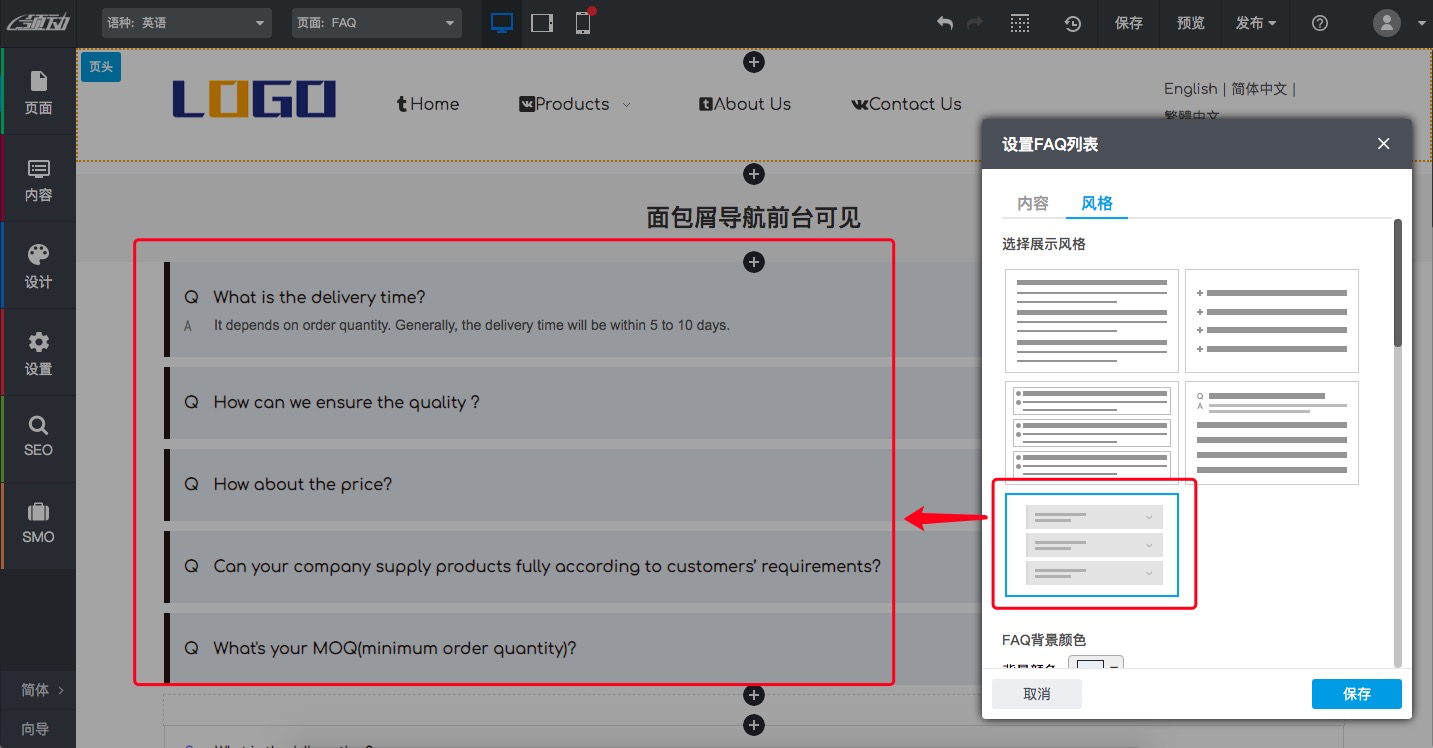
Task: Select the Q and A style thumbnail
Action: pos(1272,433)
